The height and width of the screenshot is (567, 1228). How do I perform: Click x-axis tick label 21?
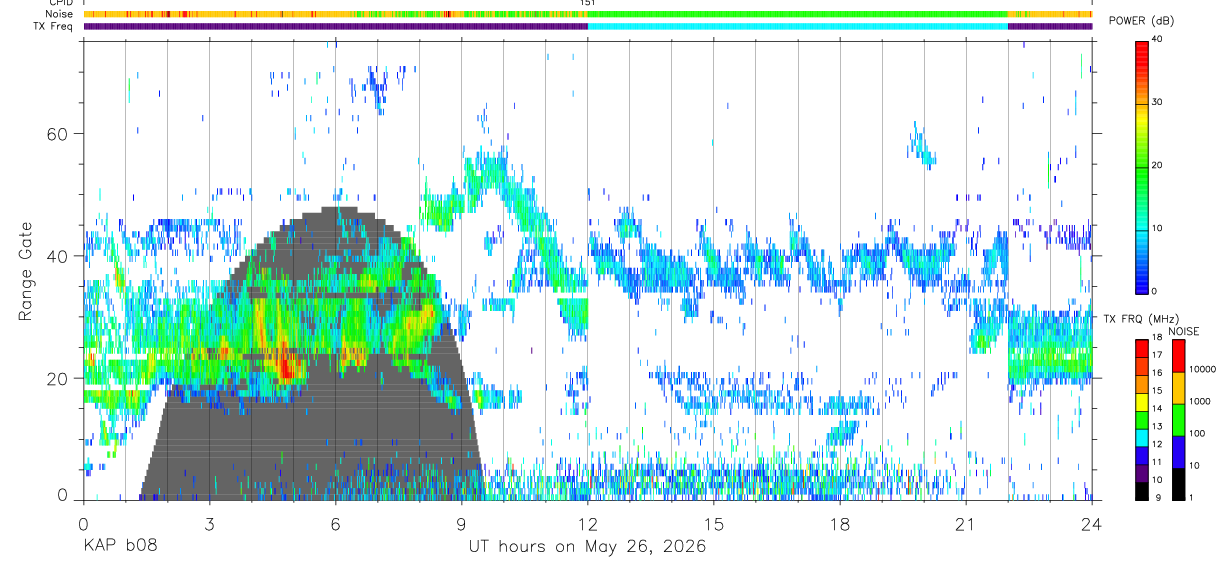coord(966,524)
